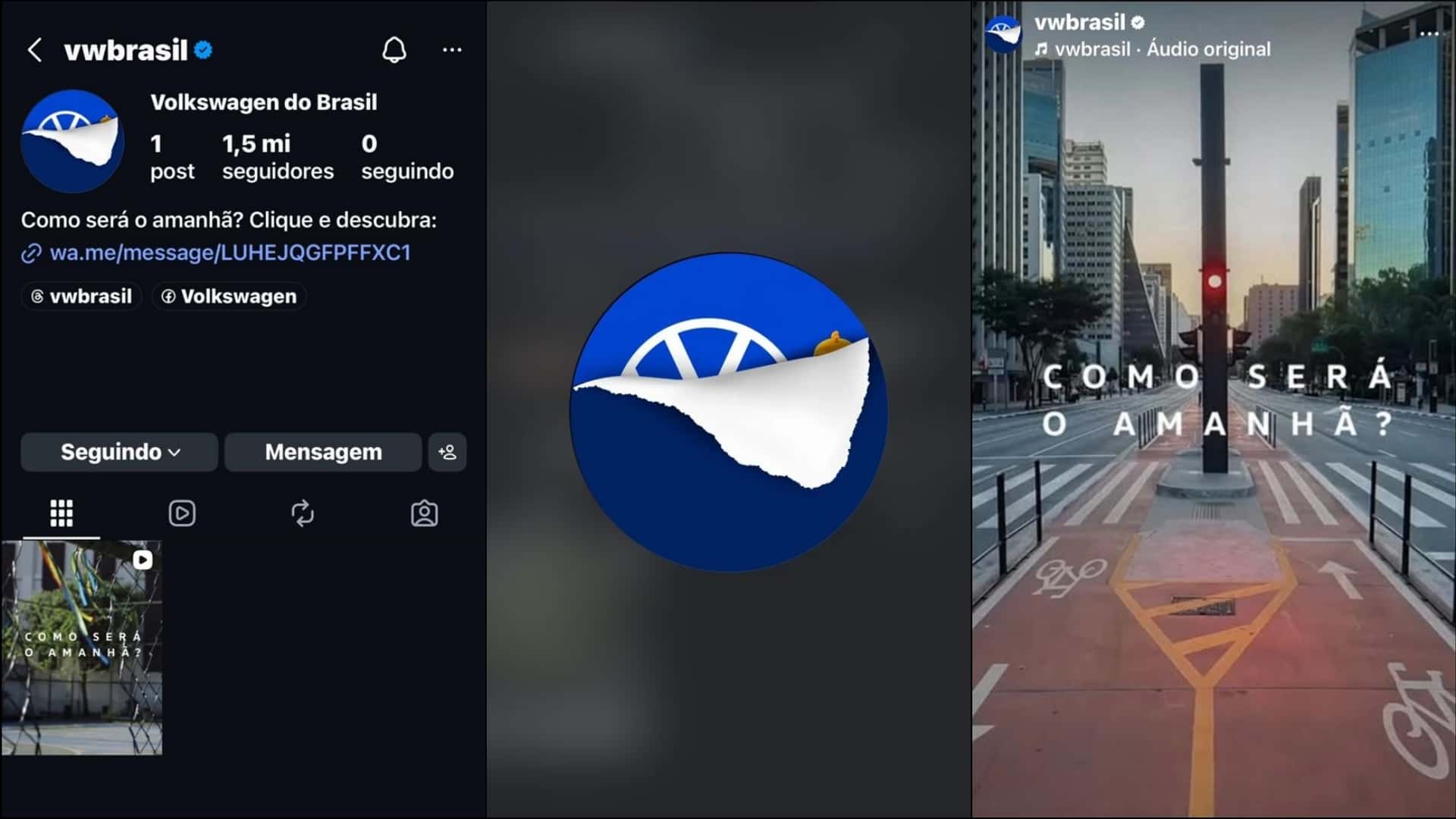
Task: View the 1 post count
Action: coord(172,157)
